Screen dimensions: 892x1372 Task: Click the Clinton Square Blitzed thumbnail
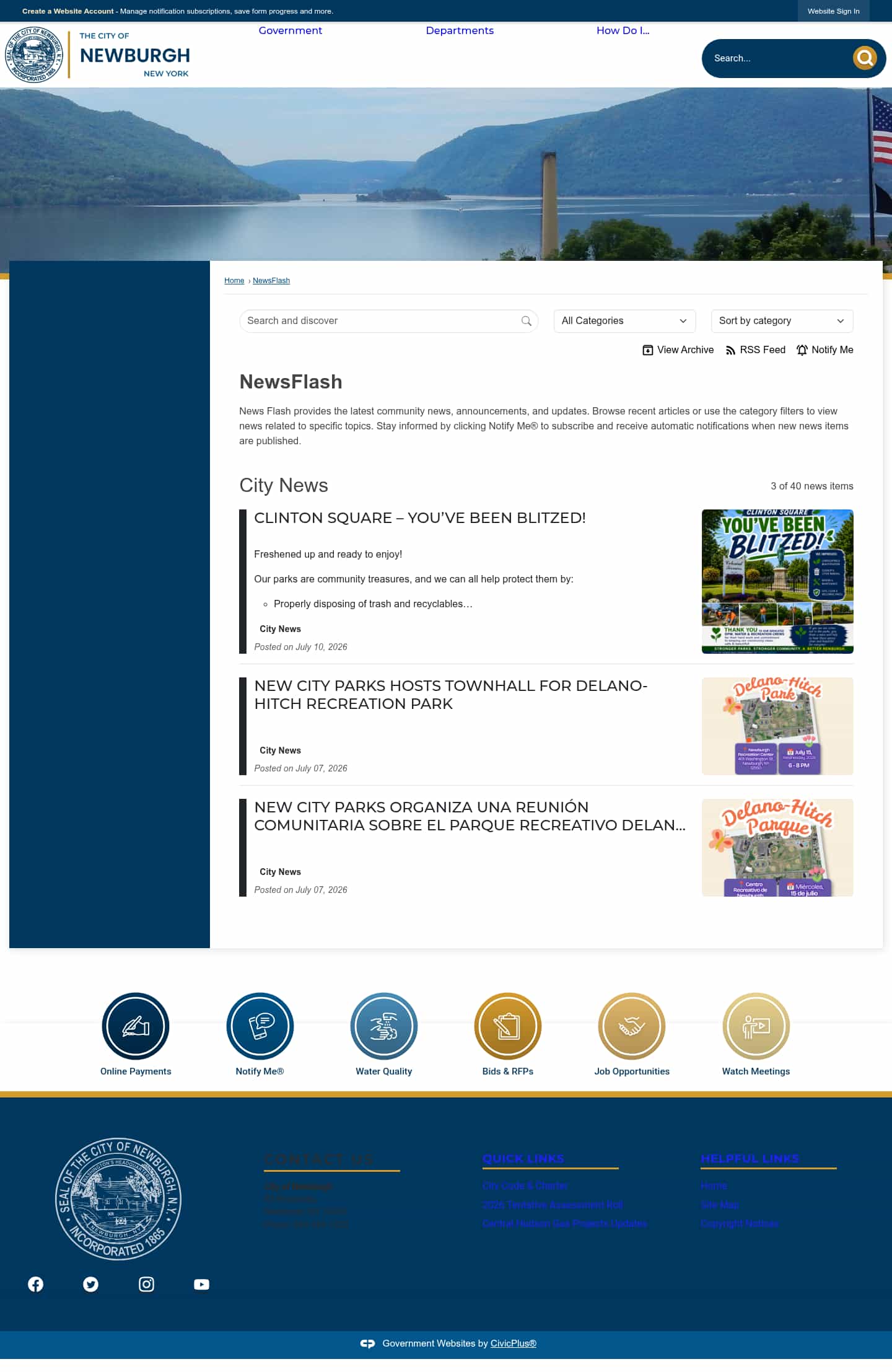click(777, 581)
